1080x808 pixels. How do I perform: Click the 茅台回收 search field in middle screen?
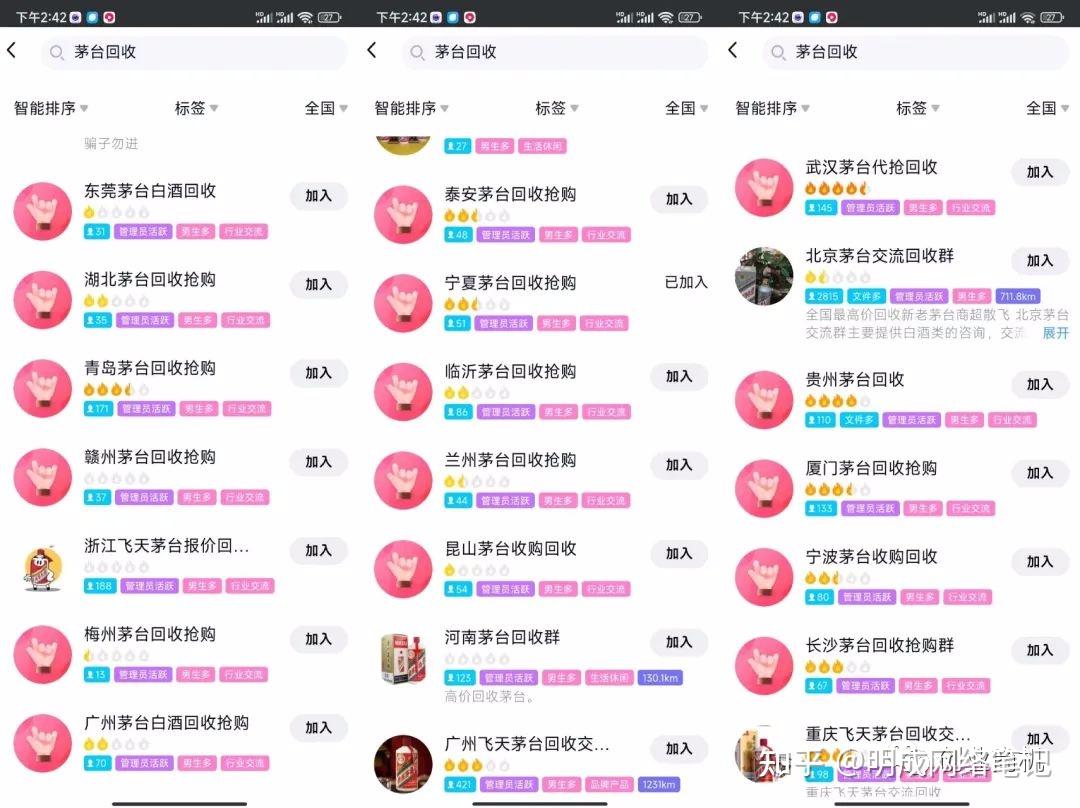tap(554, 52)
